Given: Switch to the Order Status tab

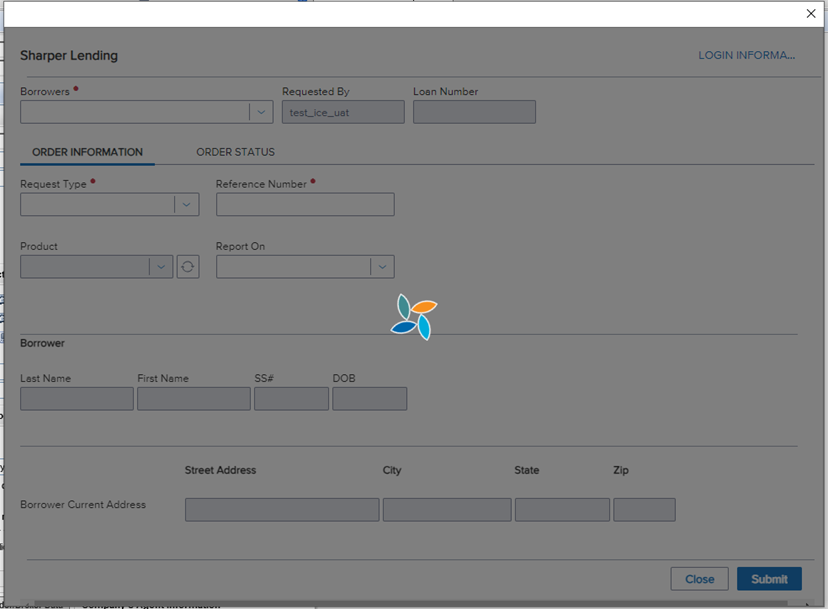Looking at the screenshot, I should [236, 152].
